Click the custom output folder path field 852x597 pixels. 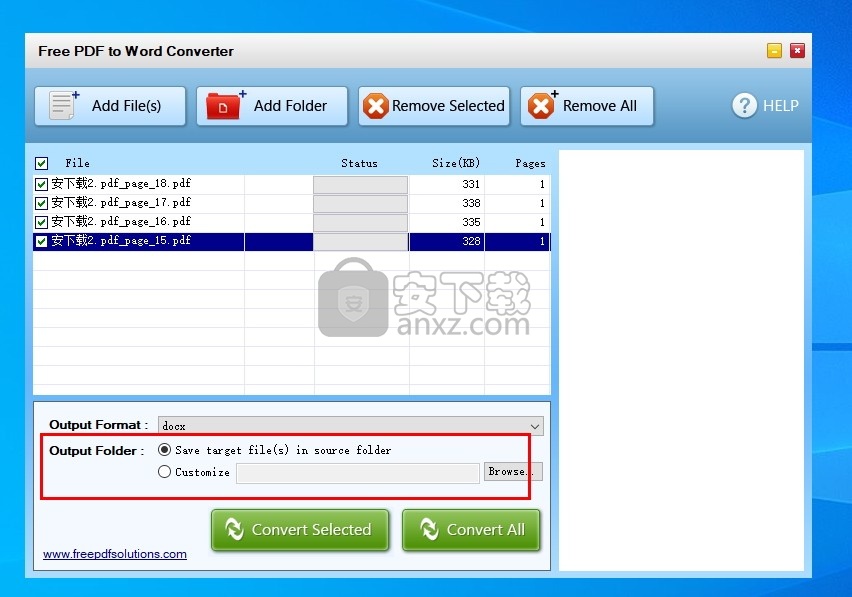coord(358,473)
